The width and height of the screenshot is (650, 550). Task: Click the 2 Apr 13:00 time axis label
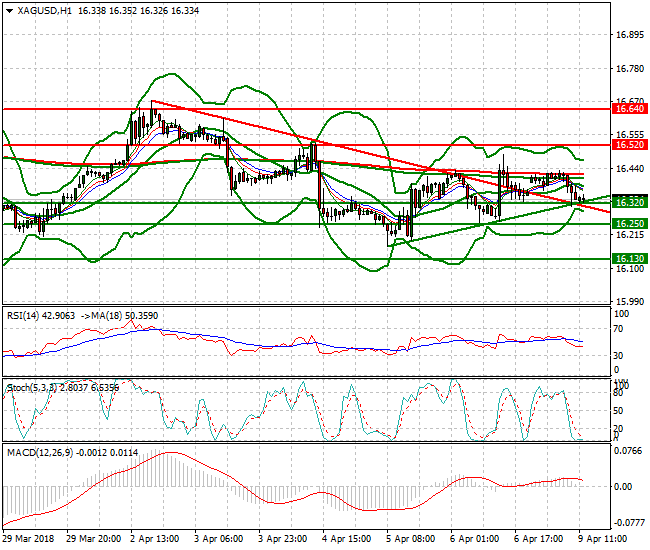155,539
